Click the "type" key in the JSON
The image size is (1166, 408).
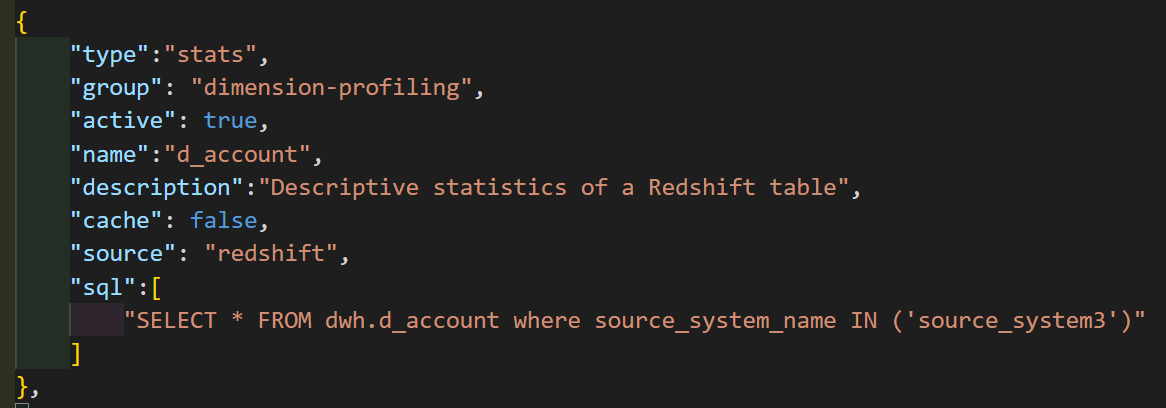(111, 54)
